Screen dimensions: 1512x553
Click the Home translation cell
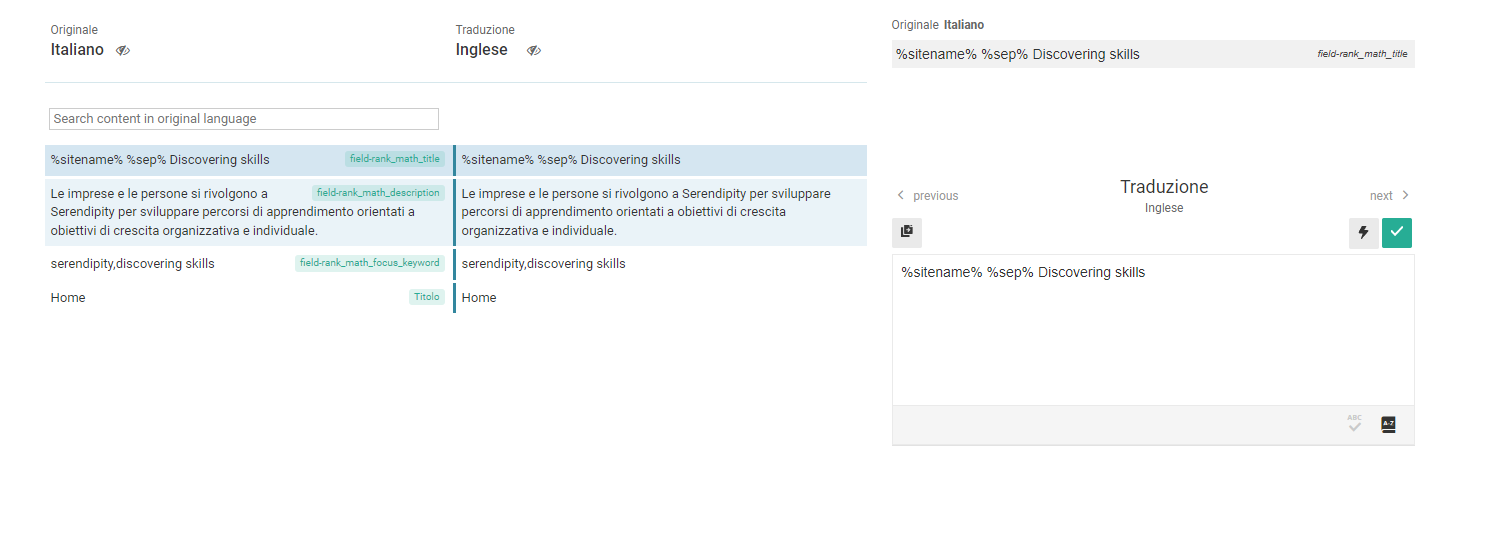(x=660, y=298)
